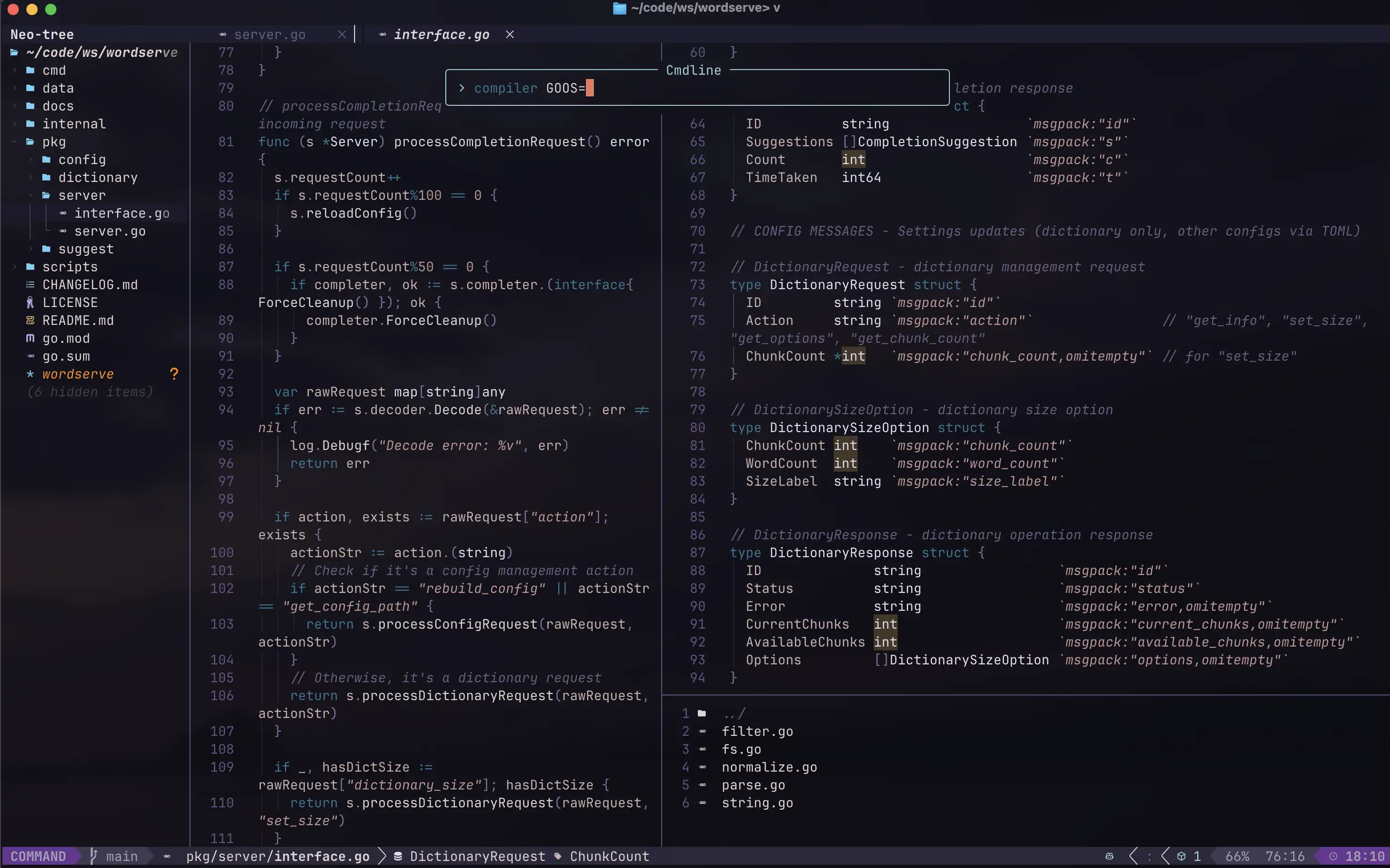This screenshot has width=1390, height=868.
Task: Click the README.md file icon
Action: (x=30, y=320)
